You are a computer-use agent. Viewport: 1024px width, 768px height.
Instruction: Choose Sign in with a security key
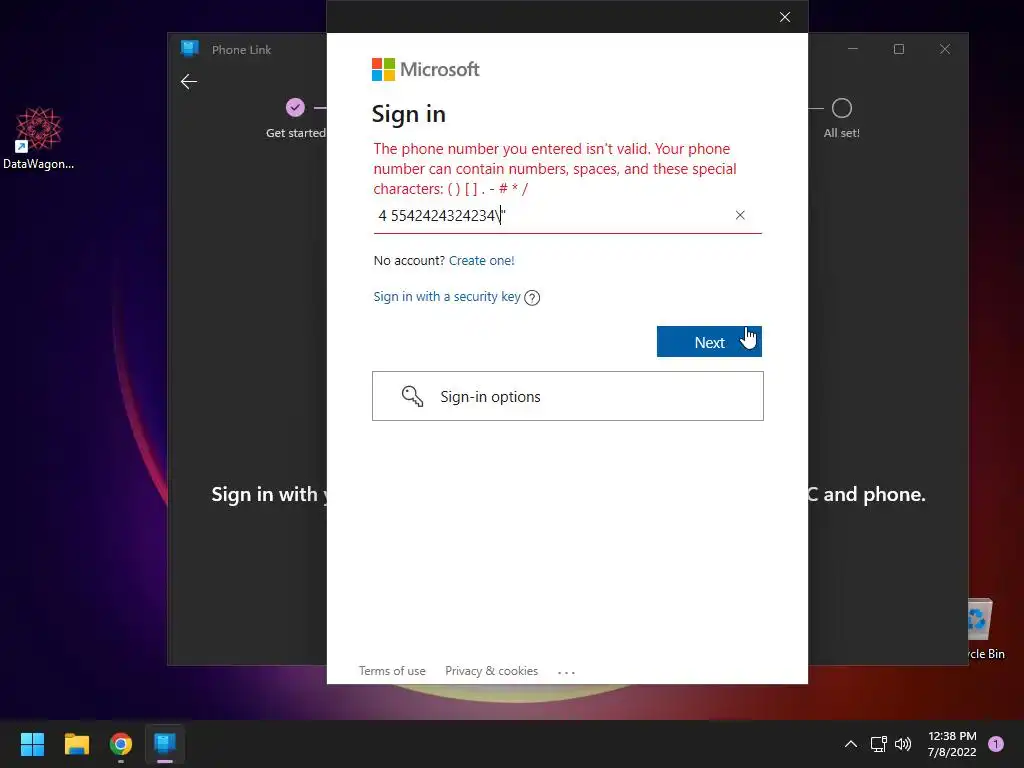point(447,296)
